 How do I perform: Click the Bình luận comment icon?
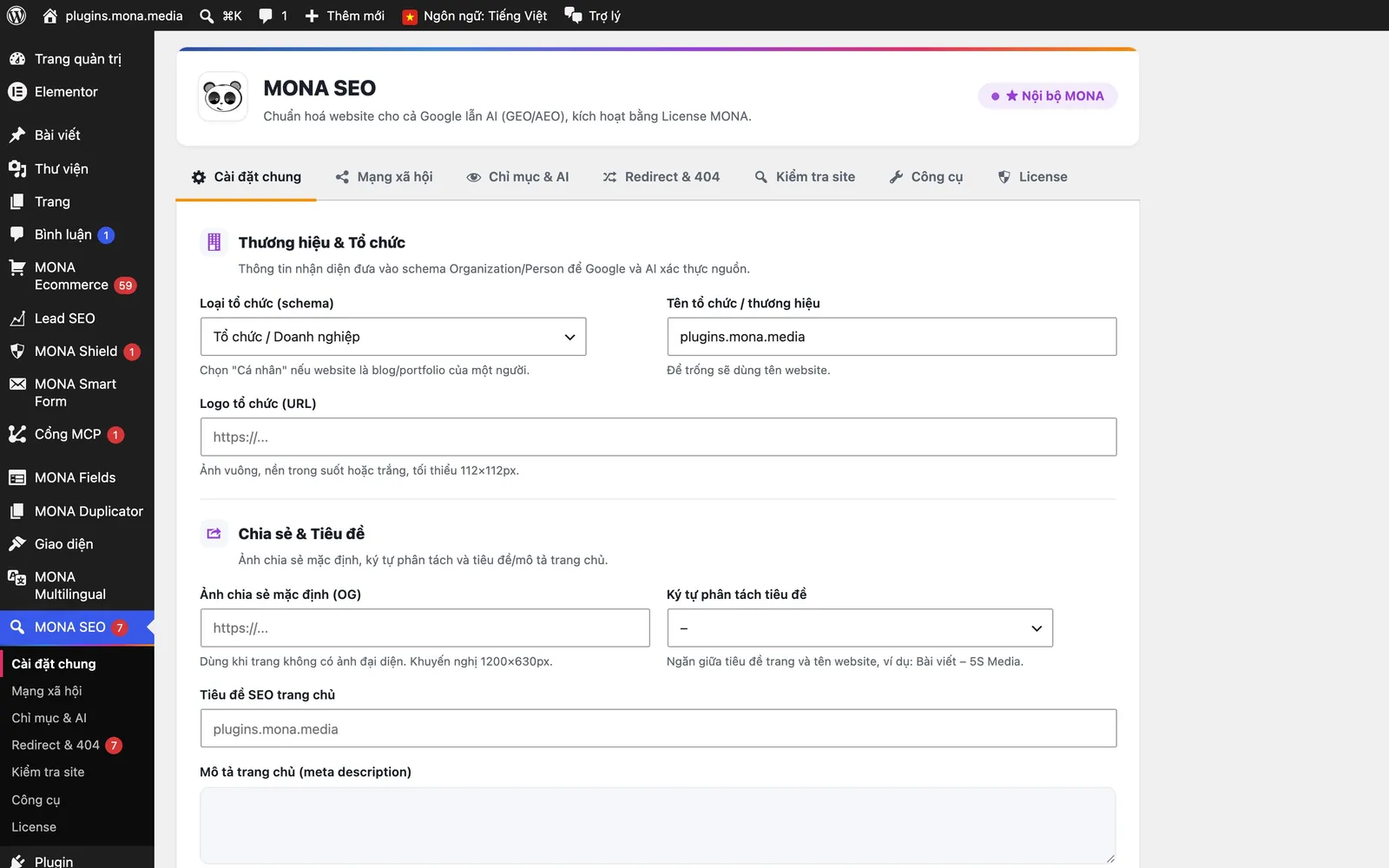17,234
